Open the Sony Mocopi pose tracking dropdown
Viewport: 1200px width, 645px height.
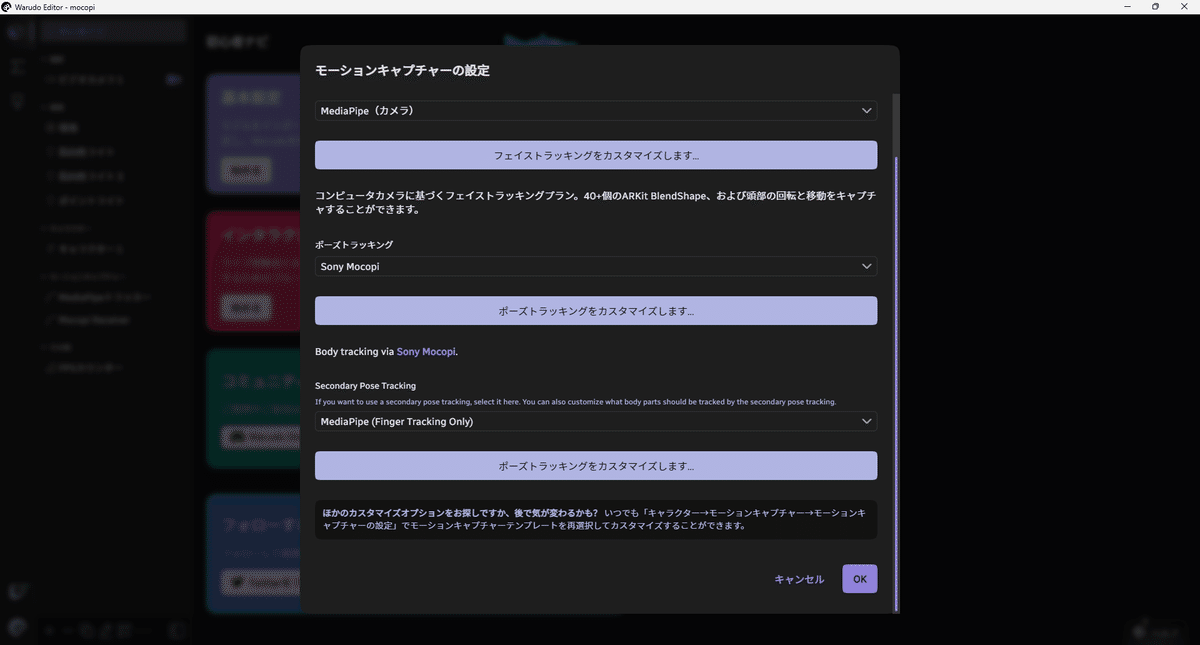pyautogui.click(x=596, y=266)
